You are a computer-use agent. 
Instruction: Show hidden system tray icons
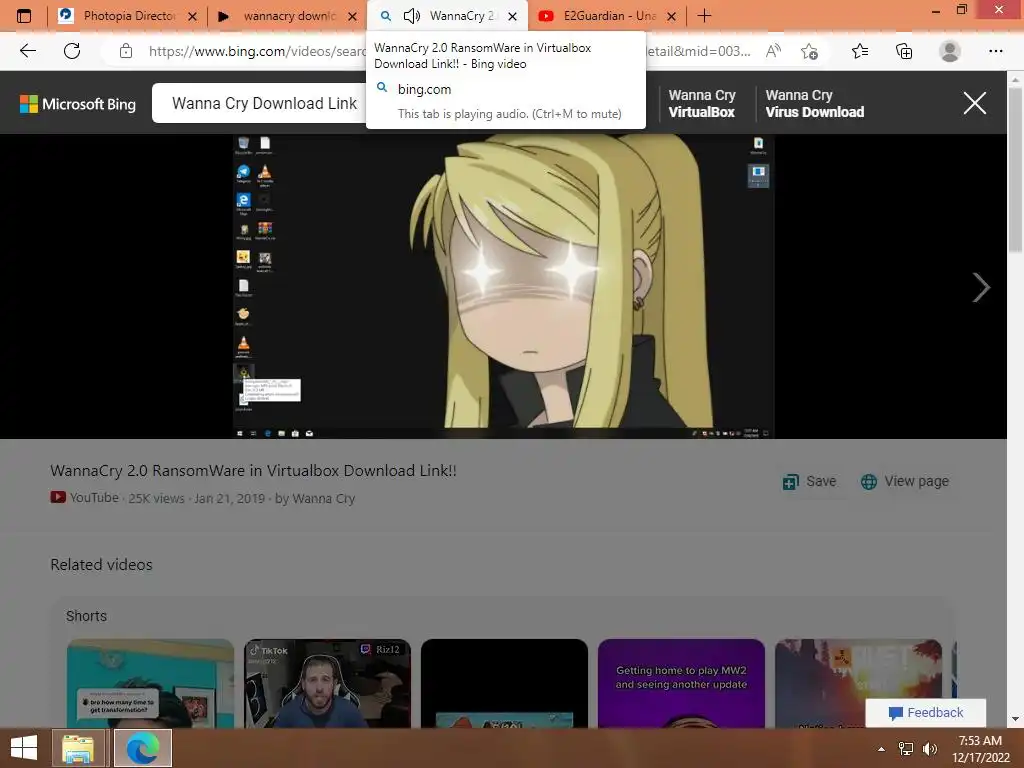pyautogui.click(x=882, y=748)
